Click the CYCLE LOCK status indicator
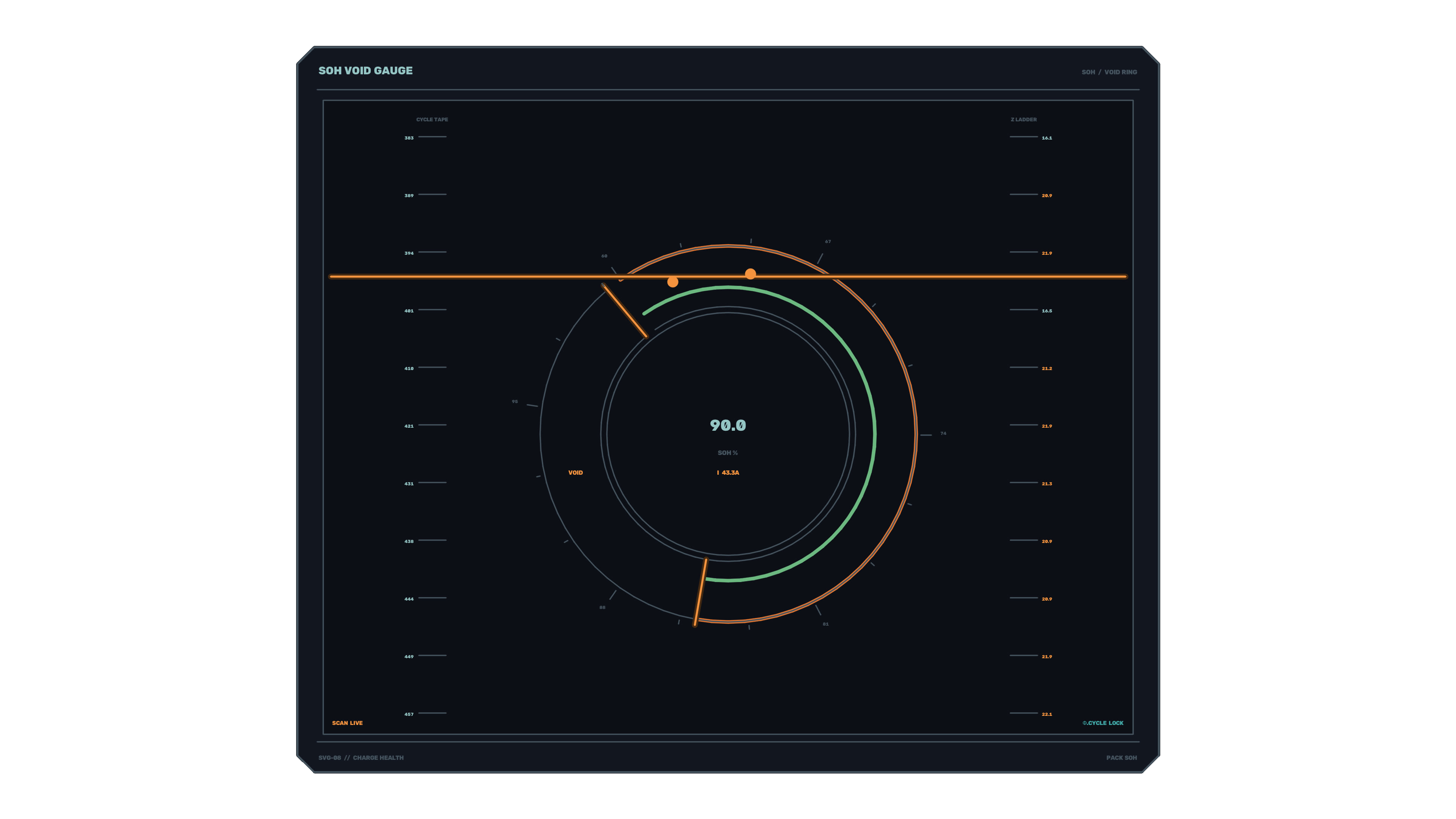Image resolution: width=1456 pixels, height=819 pixels. 1103,723
